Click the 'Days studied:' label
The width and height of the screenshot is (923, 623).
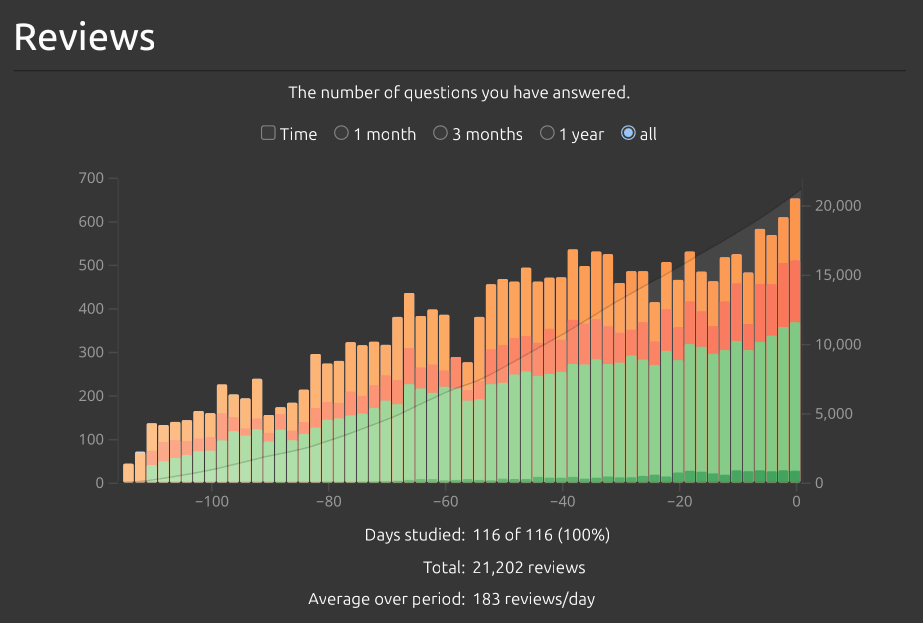415,535
